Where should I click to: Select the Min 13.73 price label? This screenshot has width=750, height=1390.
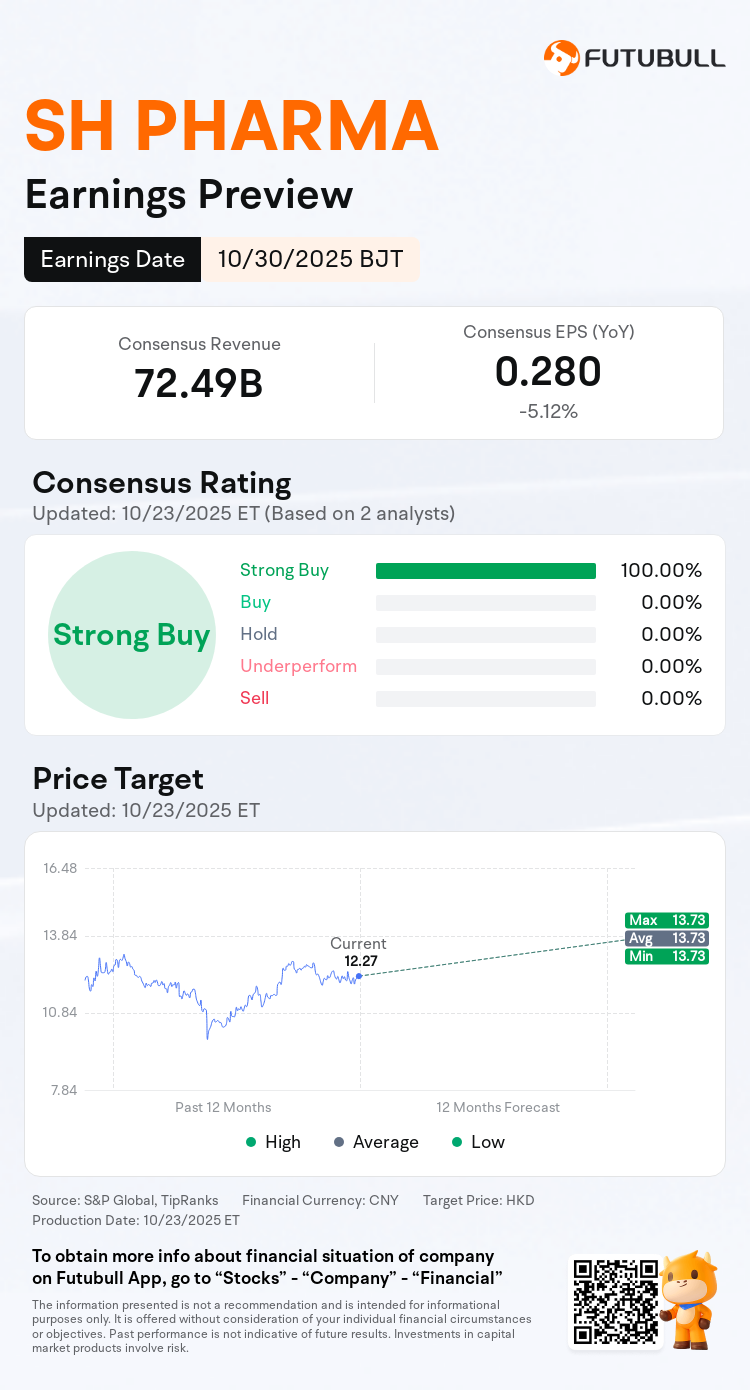pyautogui.click(x=666, y=956)
